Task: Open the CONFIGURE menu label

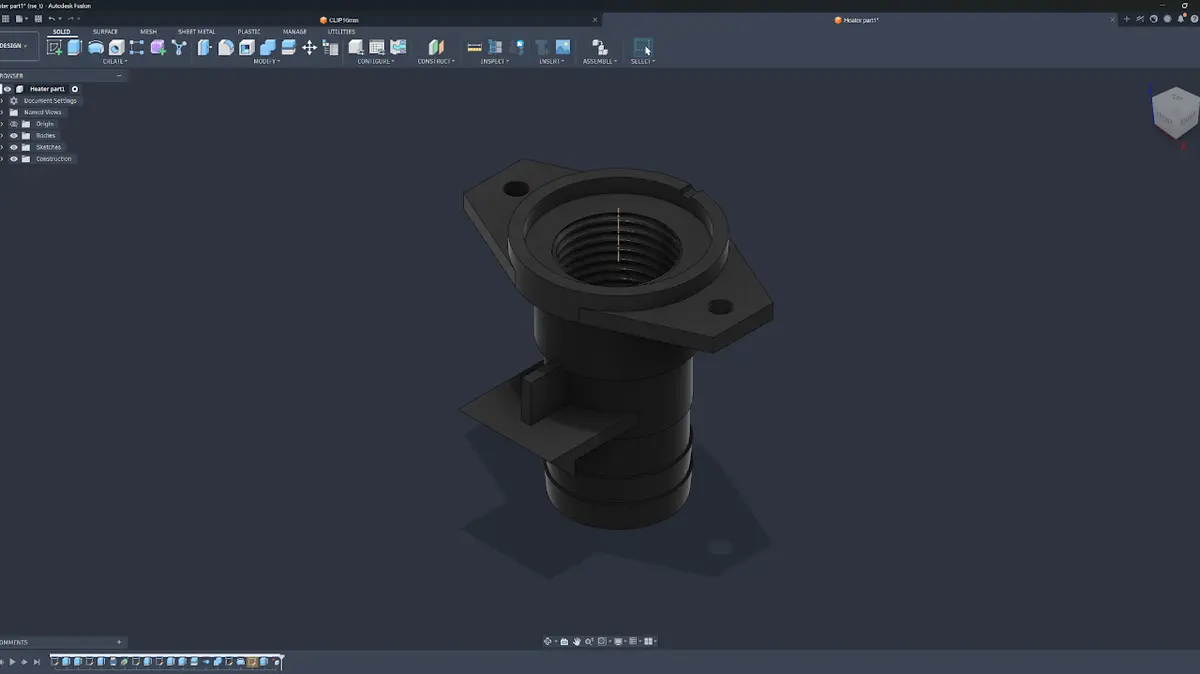Action: click(376, 61)
